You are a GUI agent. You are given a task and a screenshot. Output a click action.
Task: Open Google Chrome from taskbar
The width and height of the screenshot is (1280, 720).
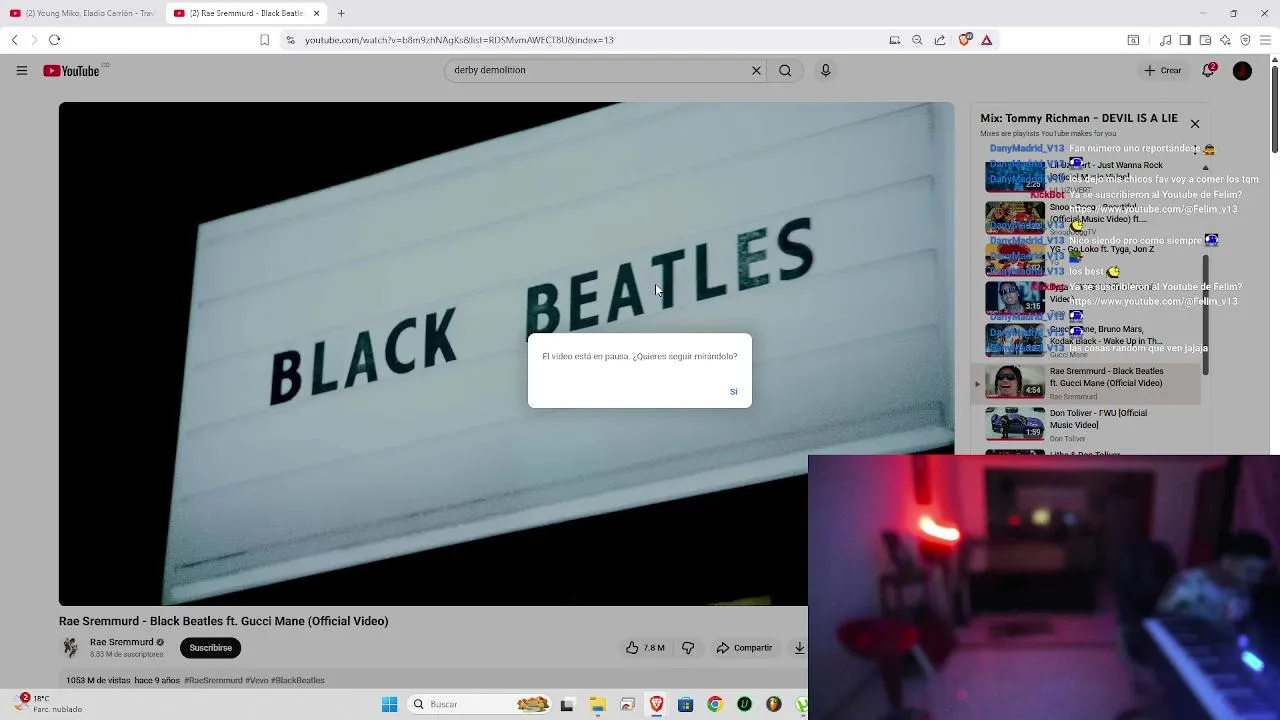pos(714,704)
